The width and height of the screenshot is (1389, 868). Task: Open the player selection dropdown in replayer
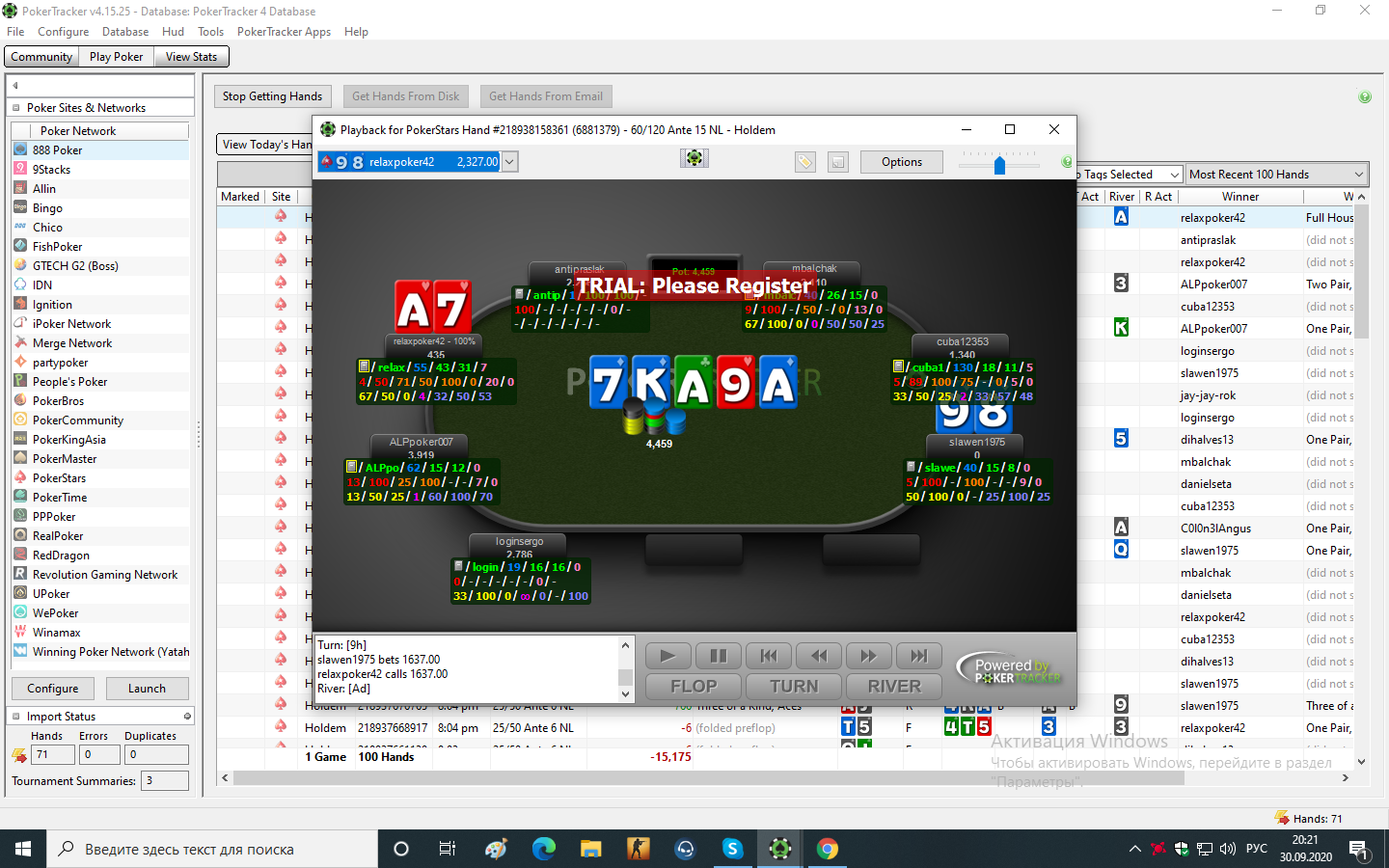coord(510,162)
